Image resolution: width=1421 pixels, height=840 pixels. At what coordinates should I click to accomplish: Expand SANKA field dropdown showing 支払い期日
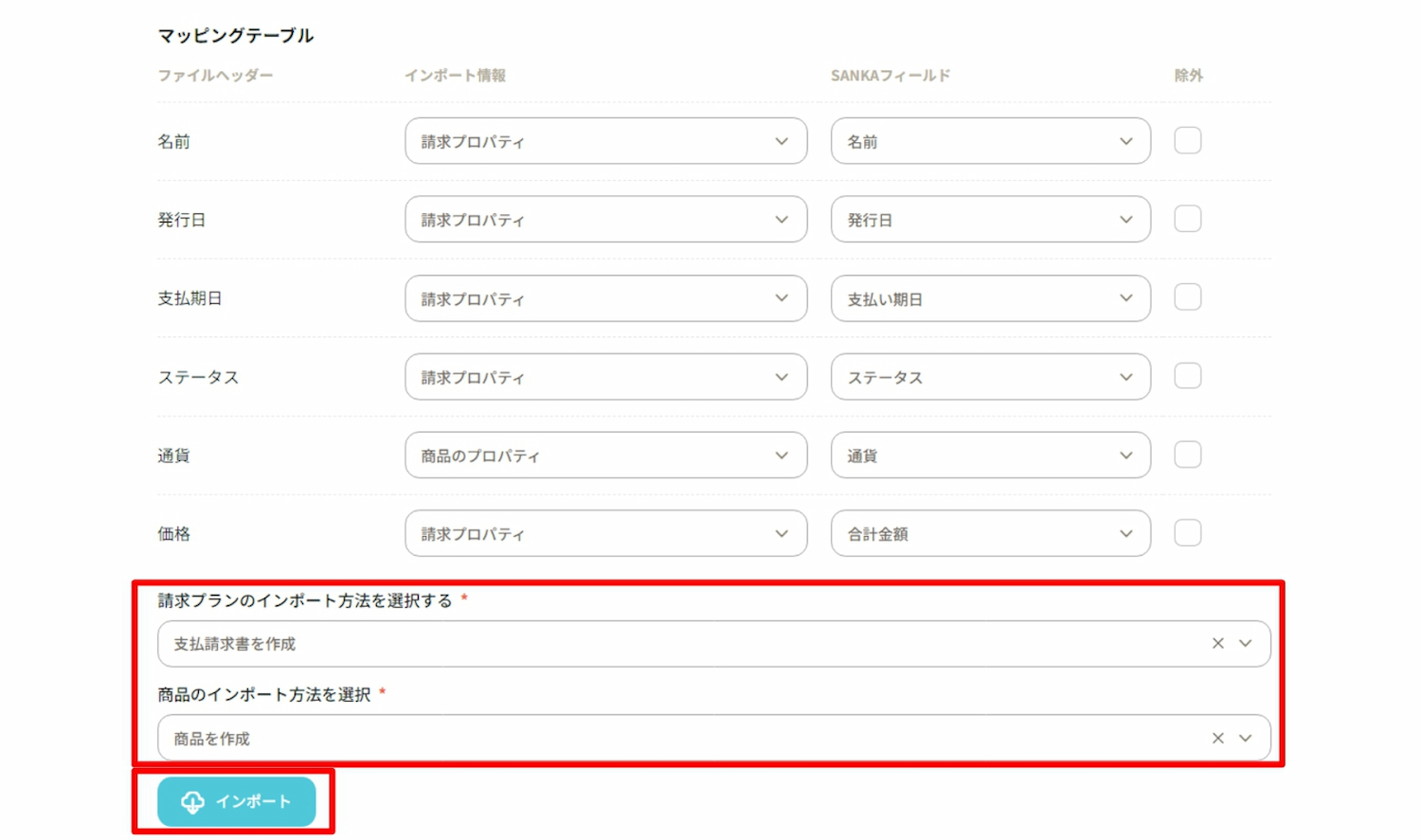coord(990,298)
